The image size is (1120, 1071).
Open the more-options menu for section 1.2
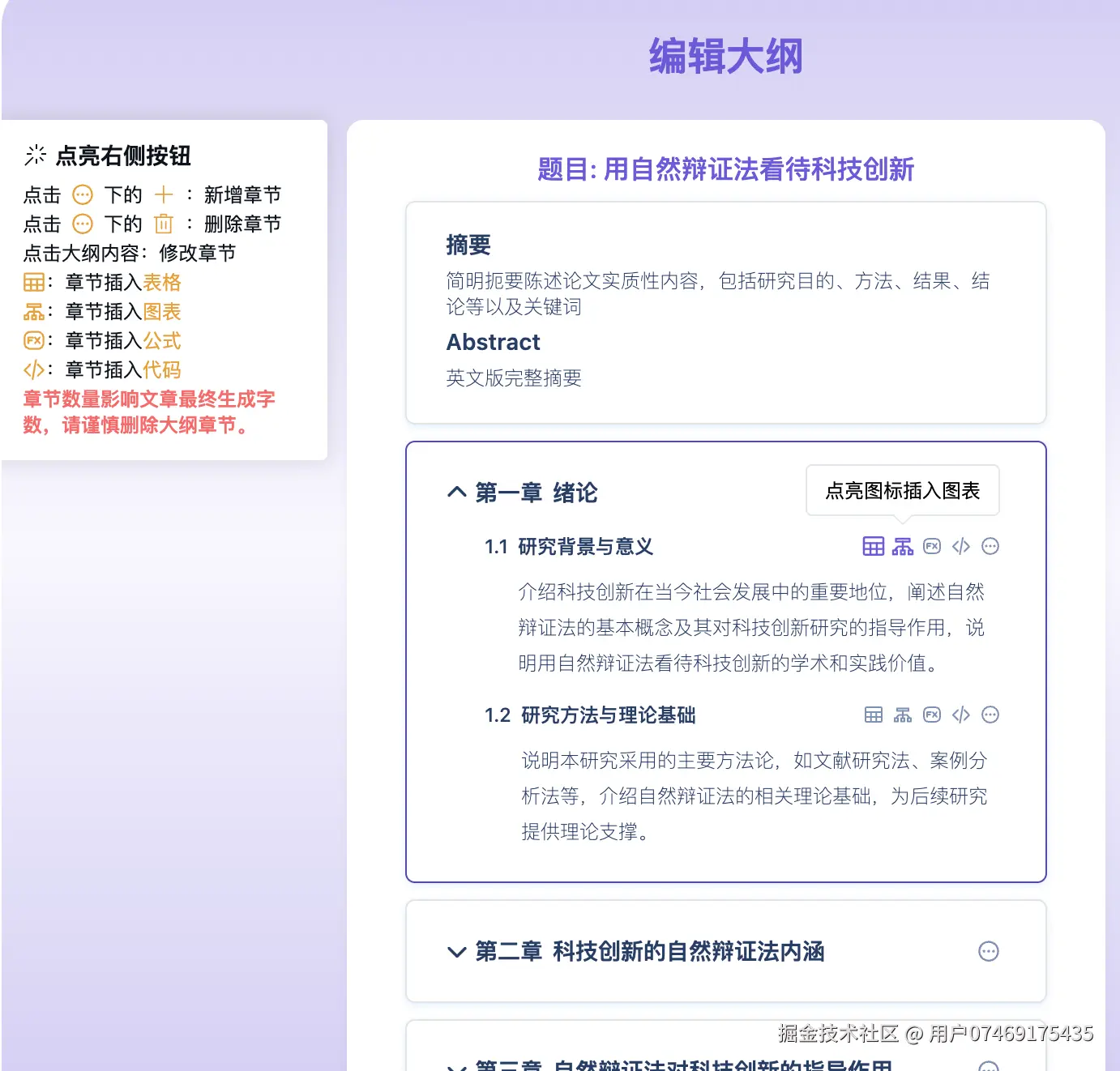coord(990,715)
